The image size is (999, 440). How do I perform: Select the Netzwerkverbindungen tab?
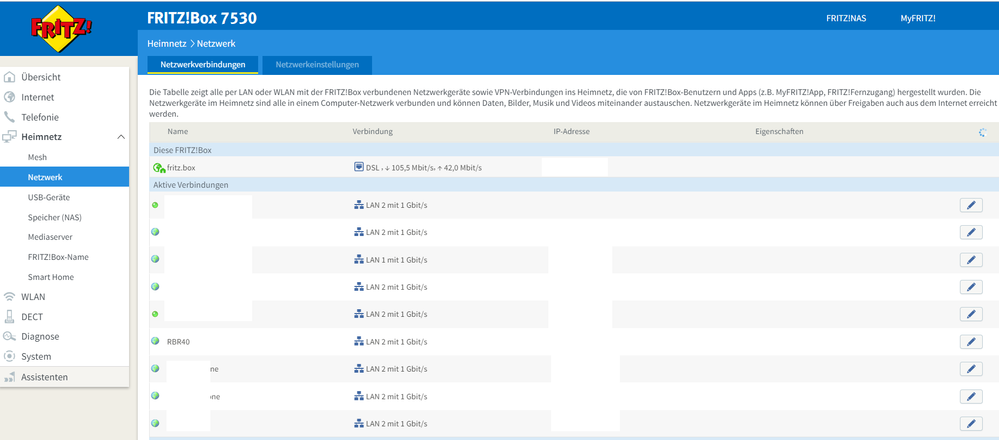click(x=203, y=64)
